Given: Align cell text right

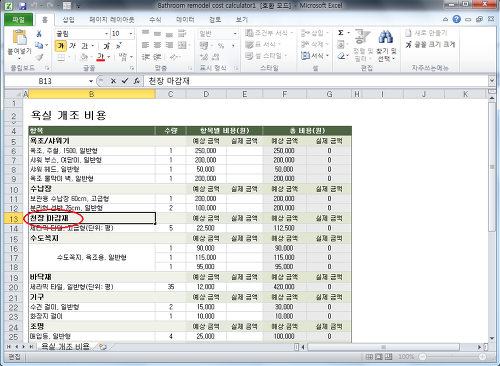Looking at the screenshot, I should point(169,45).
